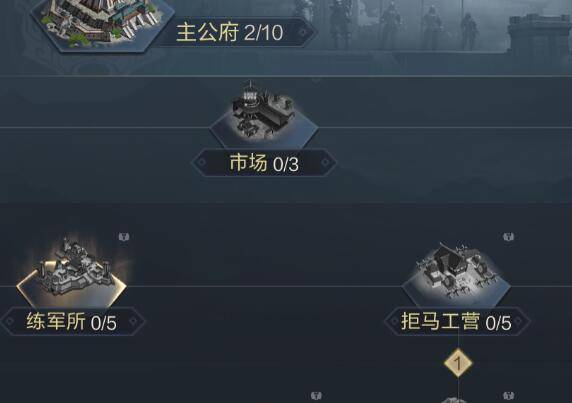Screen dimensions: 572x403
Task: Click the gold diamond marker numbered 1
Action: [458, 363]
